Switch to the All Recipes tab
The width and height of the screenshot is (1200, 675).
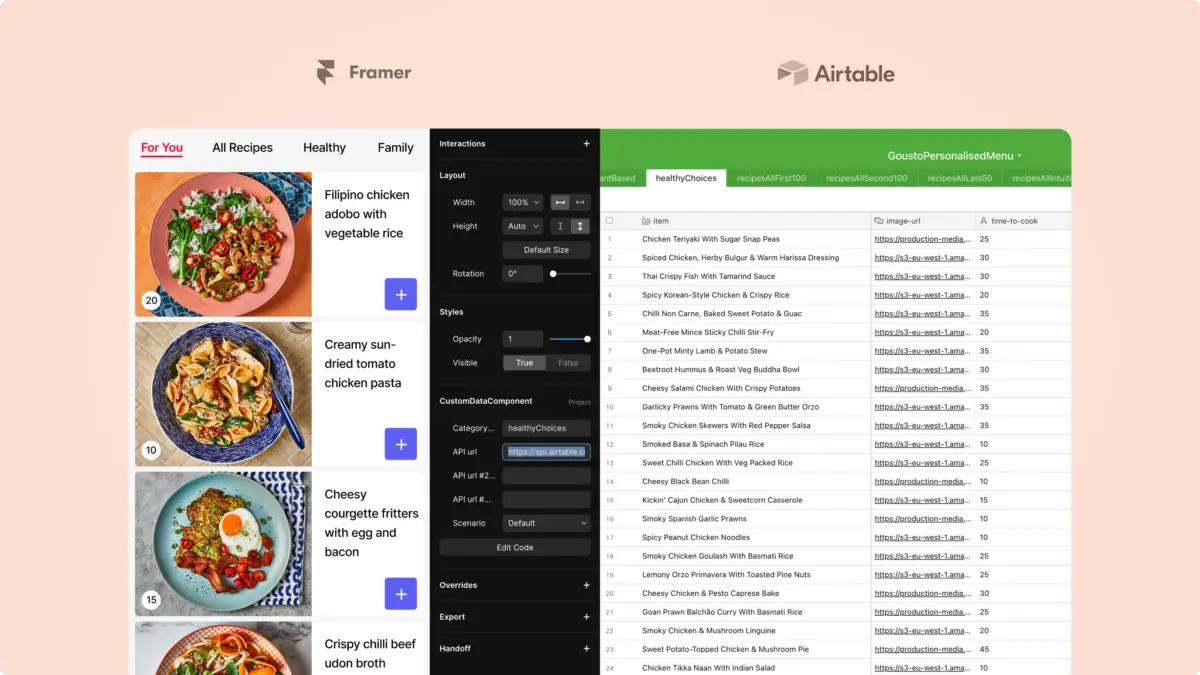(x=242, y=148)
